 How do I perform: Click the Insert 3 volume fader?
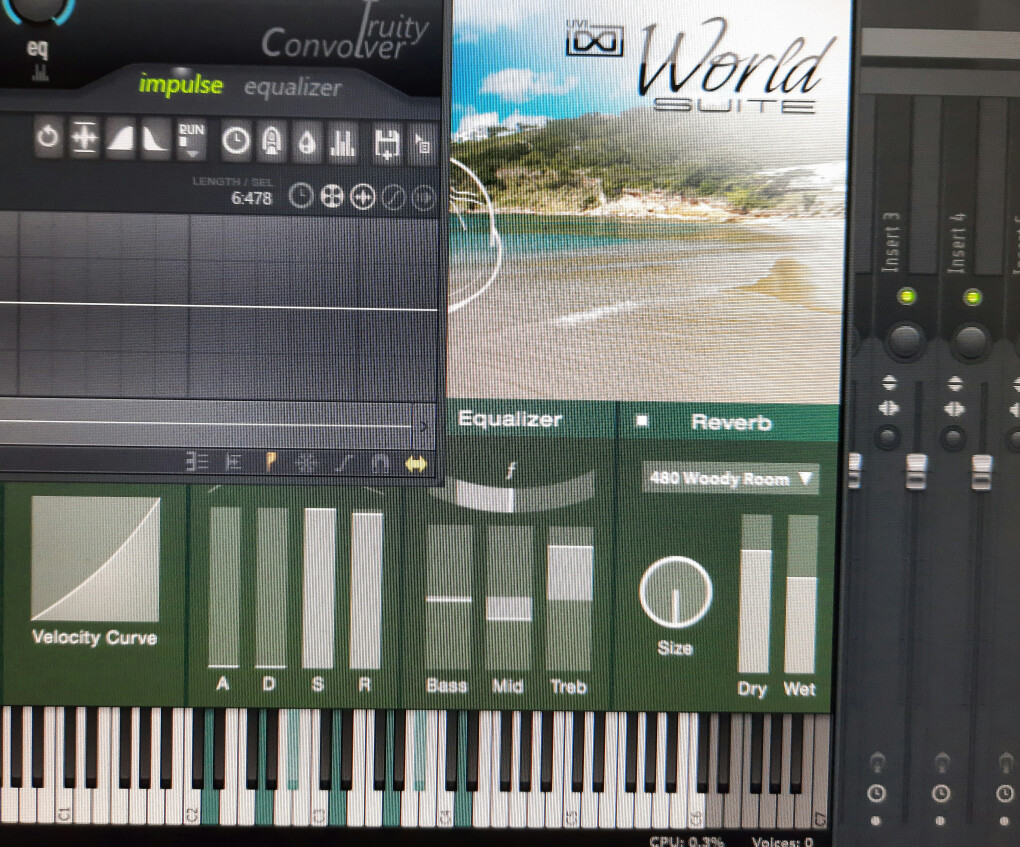point(917,471)
